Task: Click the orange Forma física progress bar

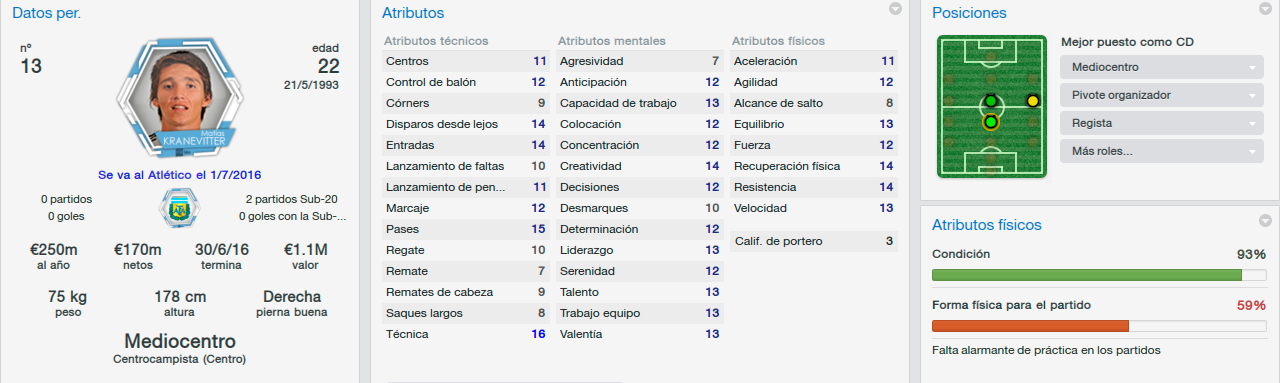Action: (1098, 325)
